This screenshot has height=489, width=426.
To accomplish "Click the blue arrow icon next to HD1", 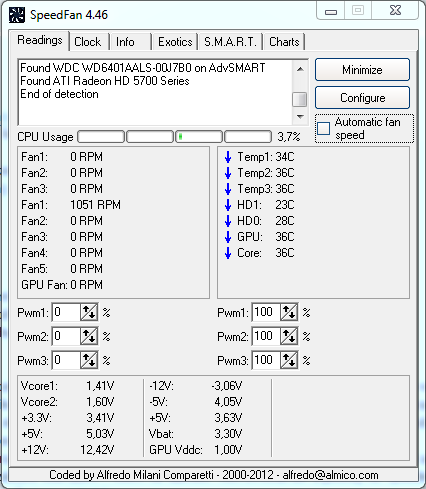I will pos(228,205).
